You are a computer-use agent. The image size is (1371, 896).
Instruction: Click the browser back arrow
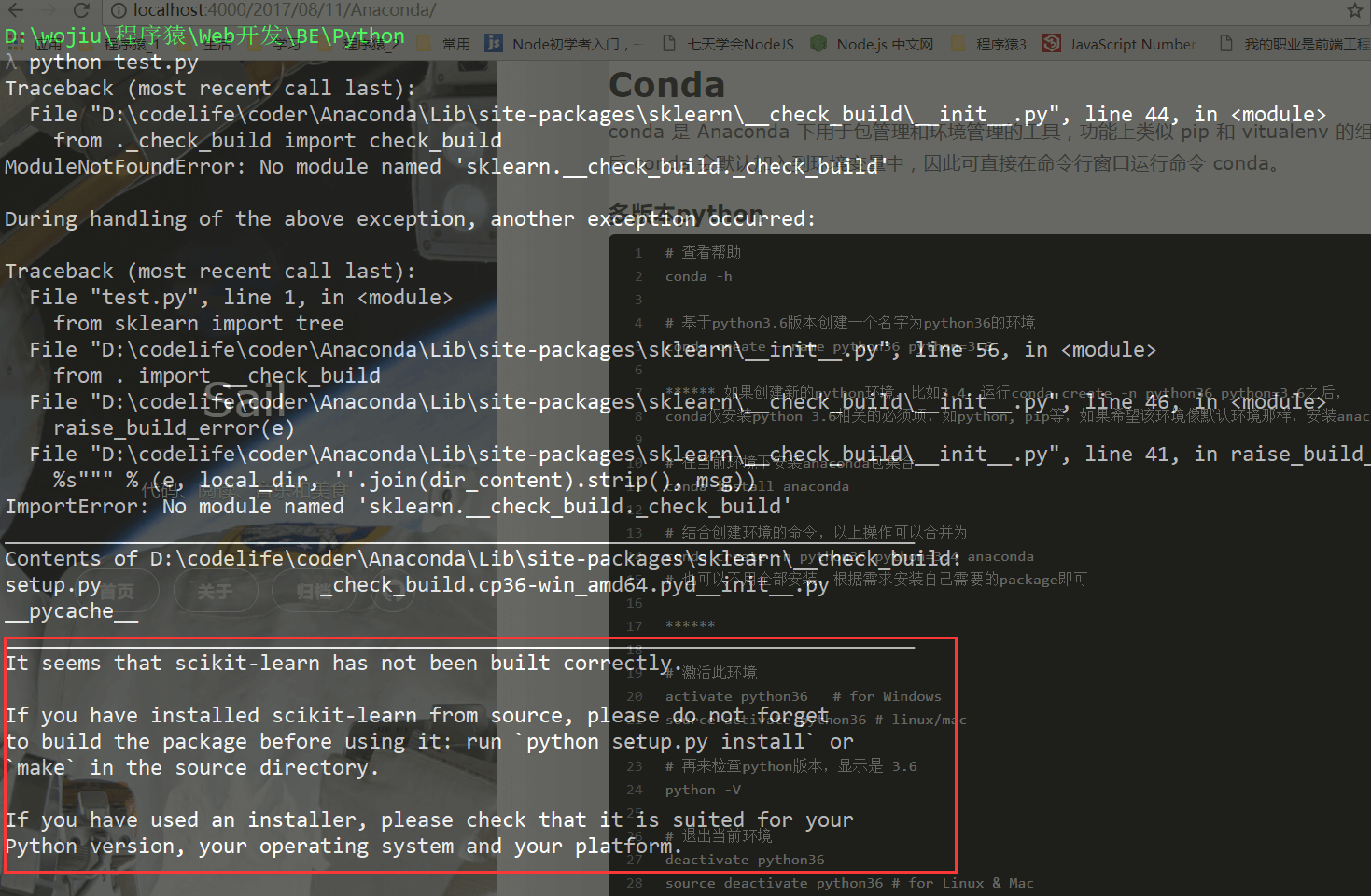[x=16, y=10]
